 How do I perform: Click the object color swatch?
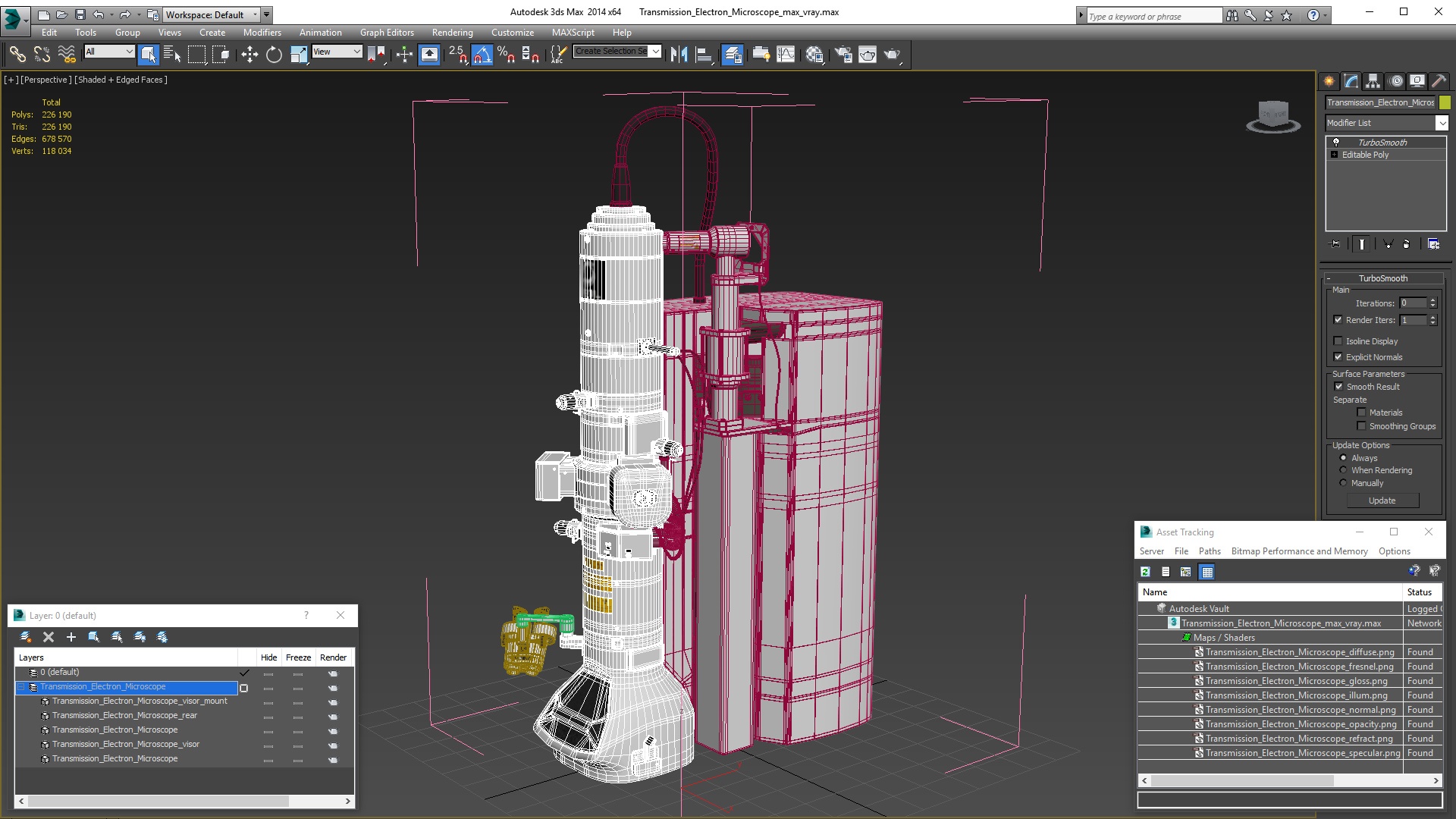[x=1445, y=102]
